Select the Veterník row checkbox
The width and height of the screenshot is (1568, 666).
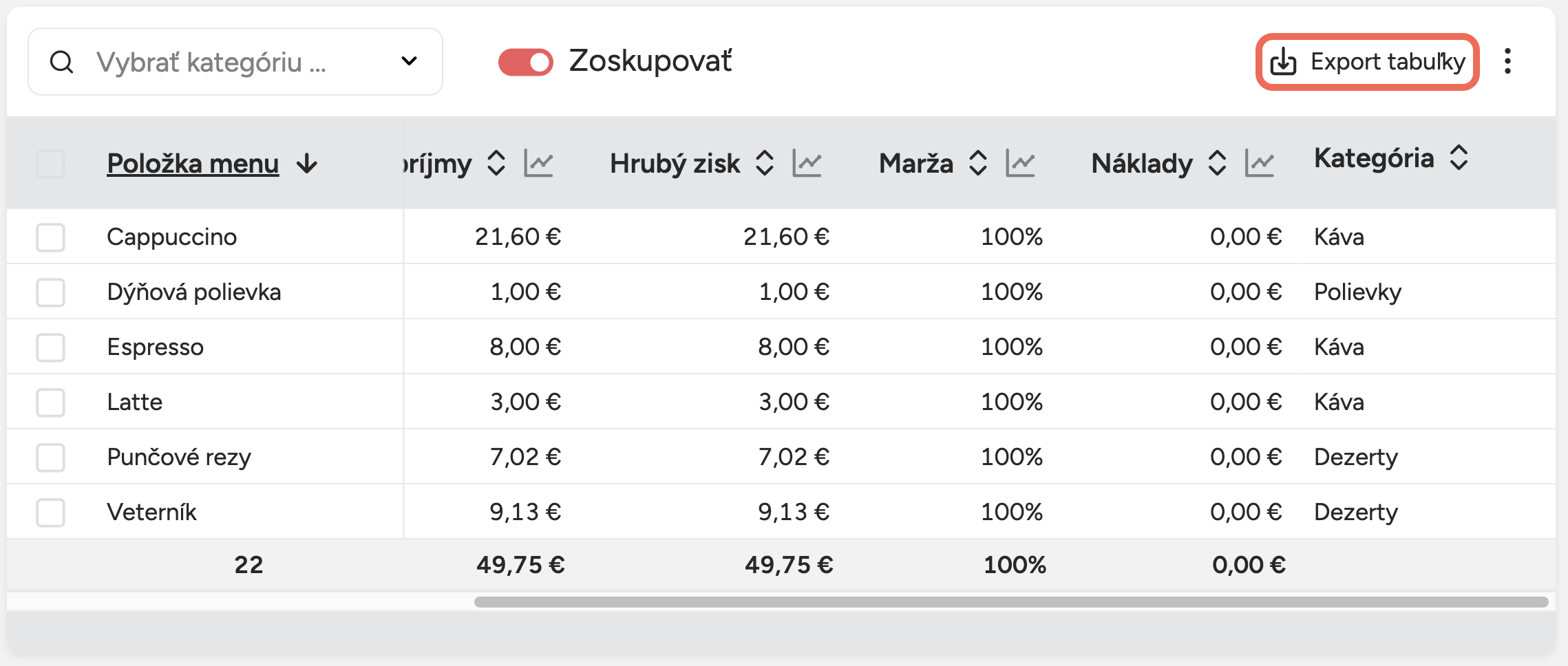[x=50, y=513]
